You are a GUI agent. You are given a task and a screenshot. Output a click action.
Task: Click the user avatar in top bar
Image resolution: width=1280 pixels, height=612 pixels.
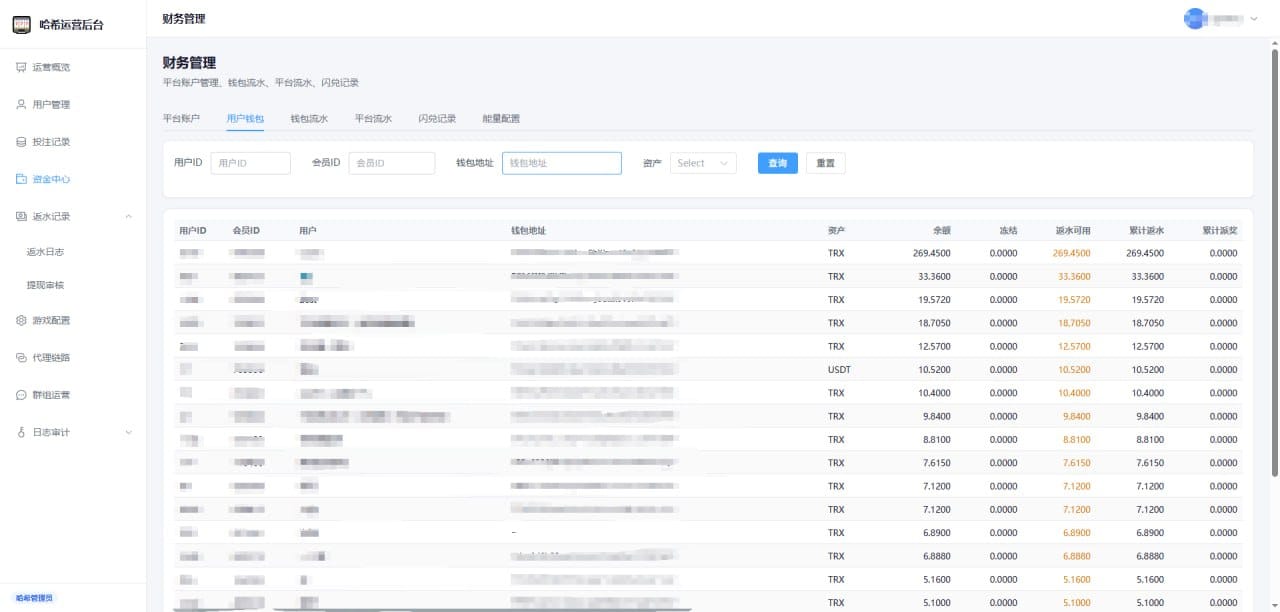1194,18
